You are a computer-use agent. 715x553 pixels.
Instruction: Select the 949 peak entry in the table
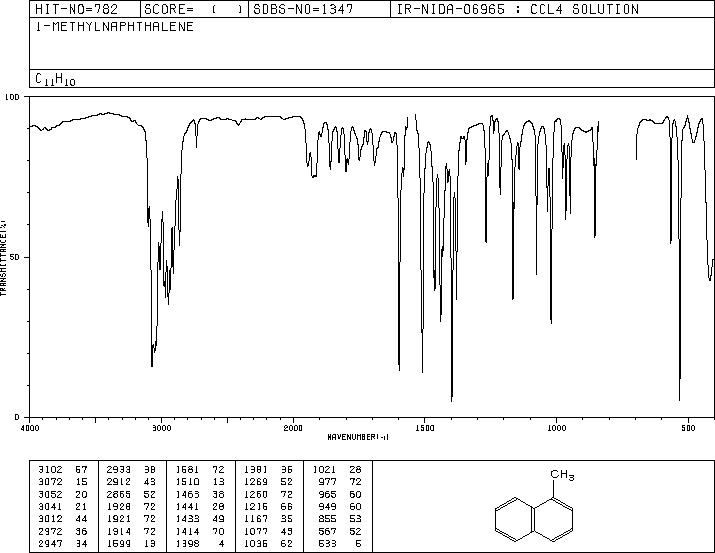point(340,506)
